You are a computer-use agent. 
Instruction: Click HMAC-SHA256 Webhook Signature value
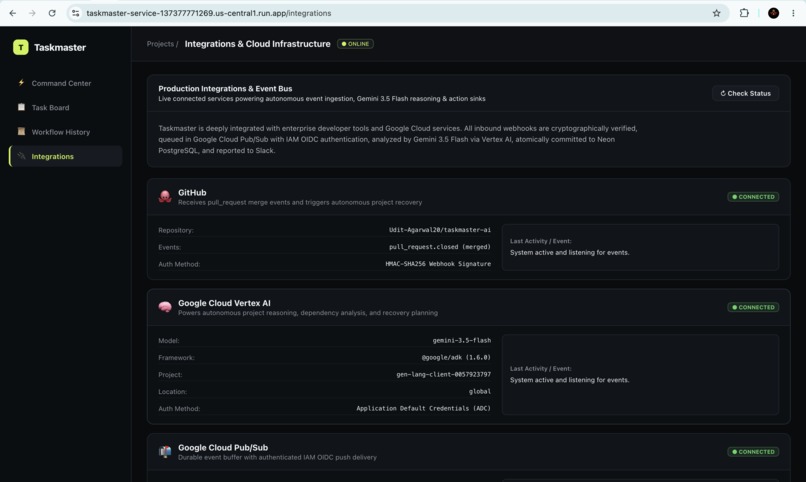tap(438, 264)
